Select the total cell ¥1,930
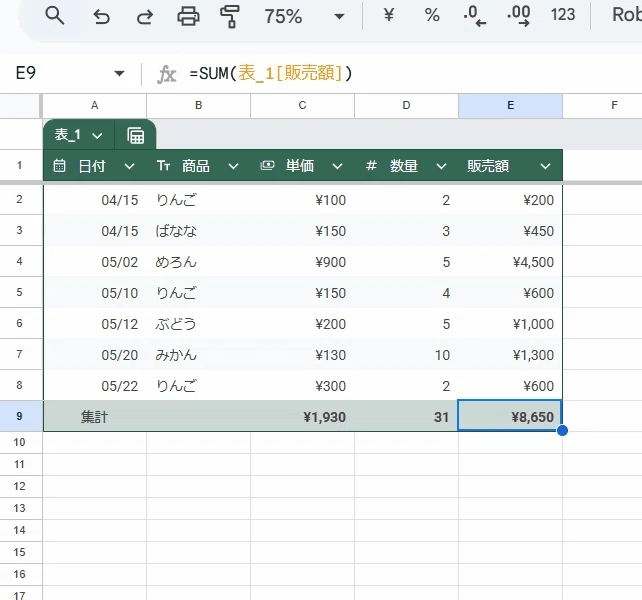Screen dimensions: 642x600 [303, 417]
